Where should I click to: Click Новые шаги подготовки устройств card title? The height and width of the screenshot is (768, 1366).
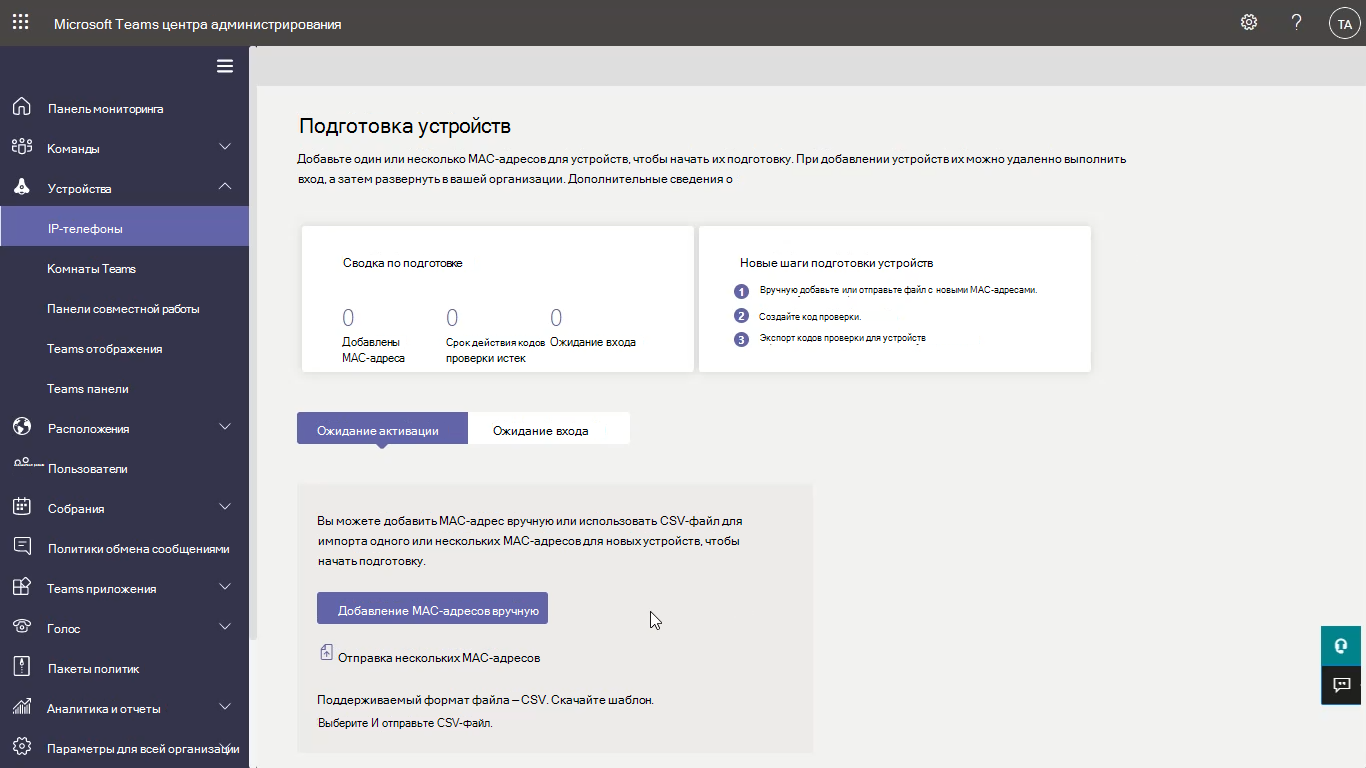(x=836, y=263)
